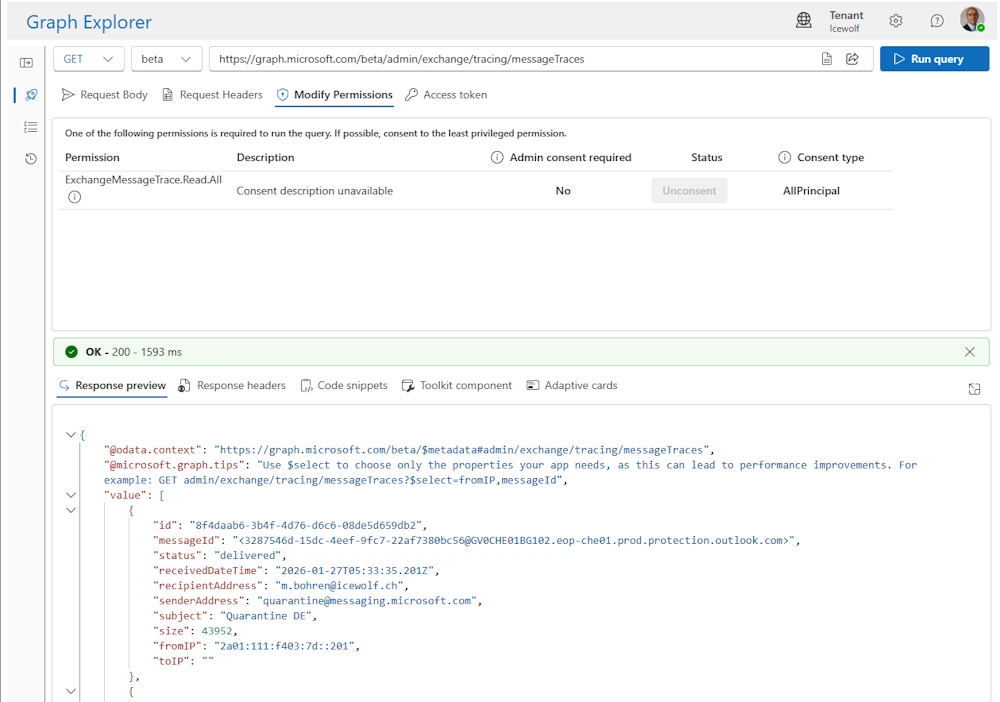Open the sidebar expand panel icon
Screen dimensions: 1000x702
[27, 63]
